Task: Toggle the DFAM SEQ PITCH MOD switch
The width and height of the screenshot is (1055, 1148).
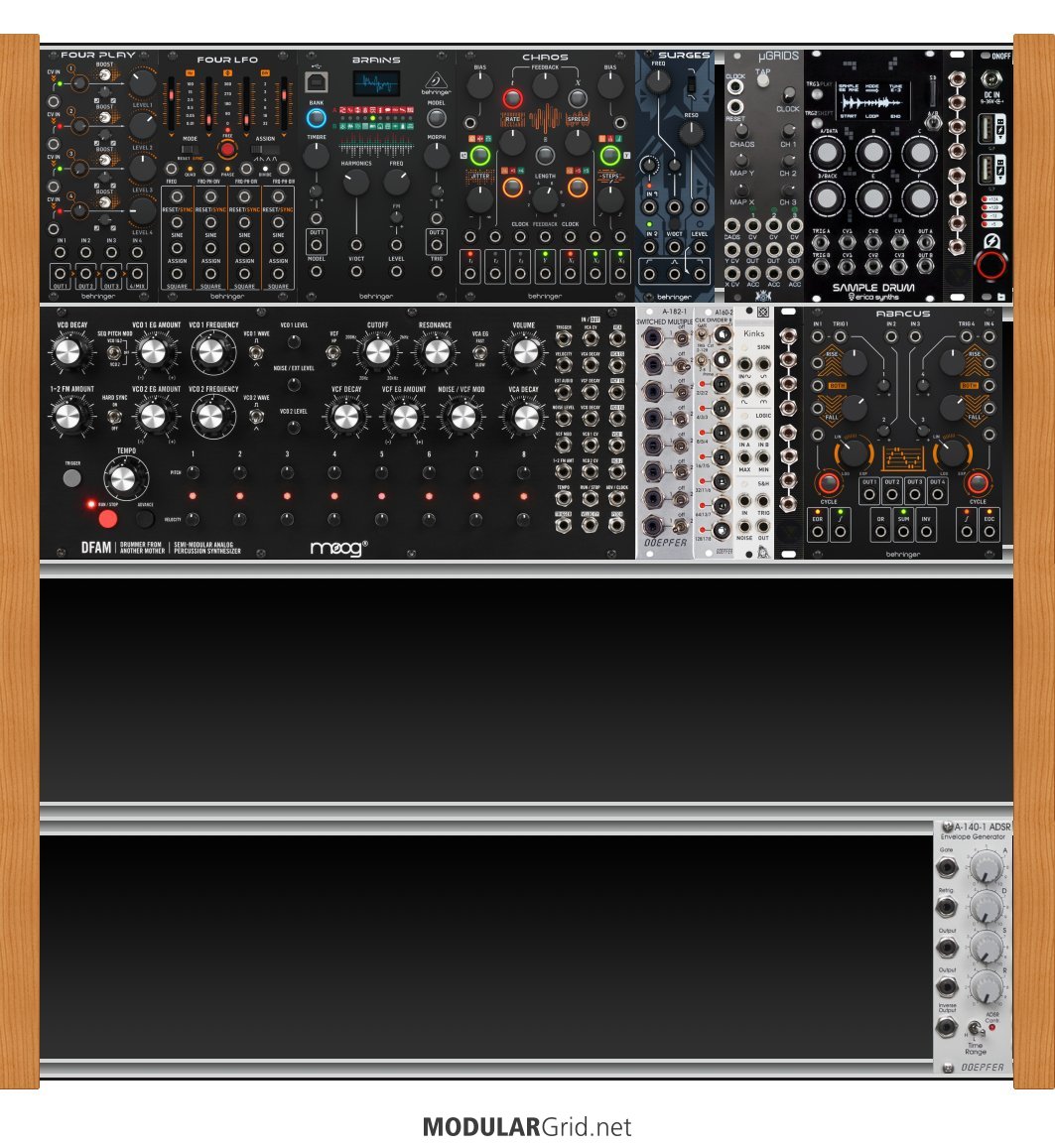Action: pyautogui.click(x=114, y=353)
